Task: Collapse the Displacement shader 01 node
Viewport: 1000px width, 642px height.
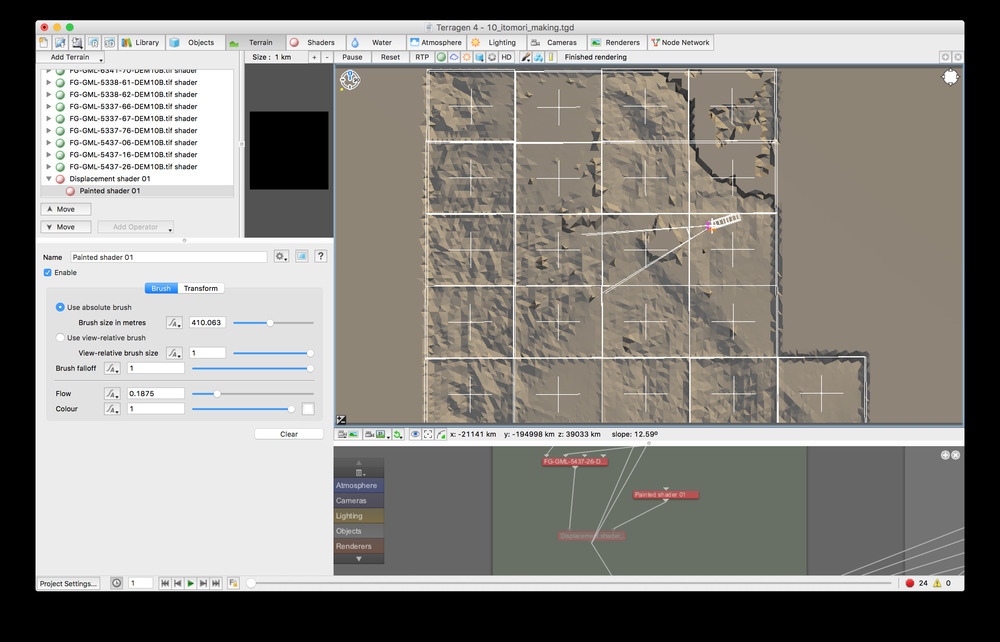Action: tap(48, 179)
